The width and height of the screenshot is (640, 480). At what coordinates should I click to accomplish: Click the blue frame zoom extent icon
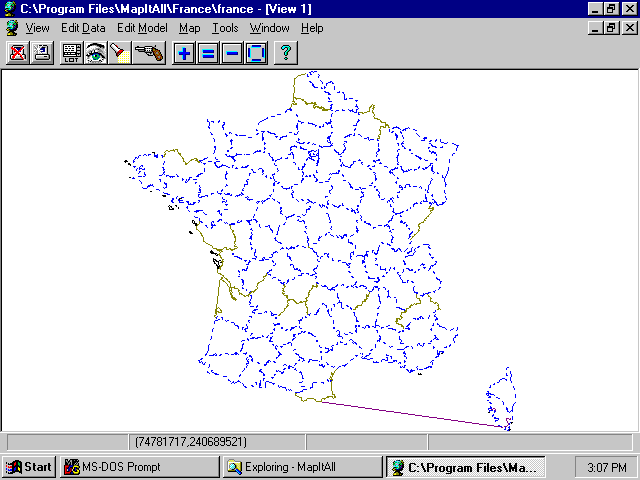tap(256, 53)
